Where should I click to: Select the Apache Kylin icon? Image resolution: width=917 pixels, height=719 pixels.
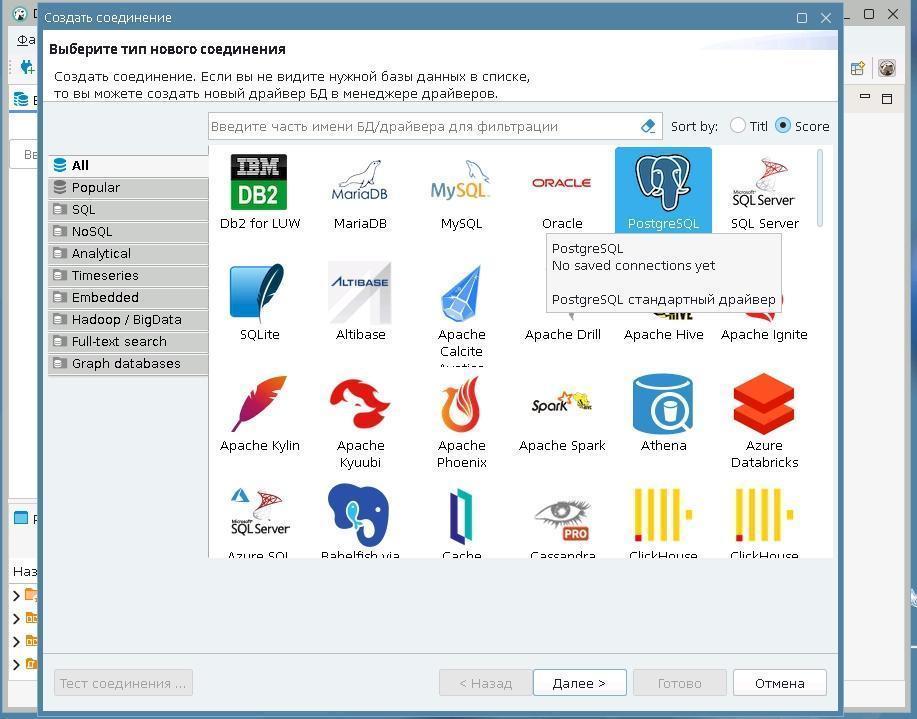point(259,405)
